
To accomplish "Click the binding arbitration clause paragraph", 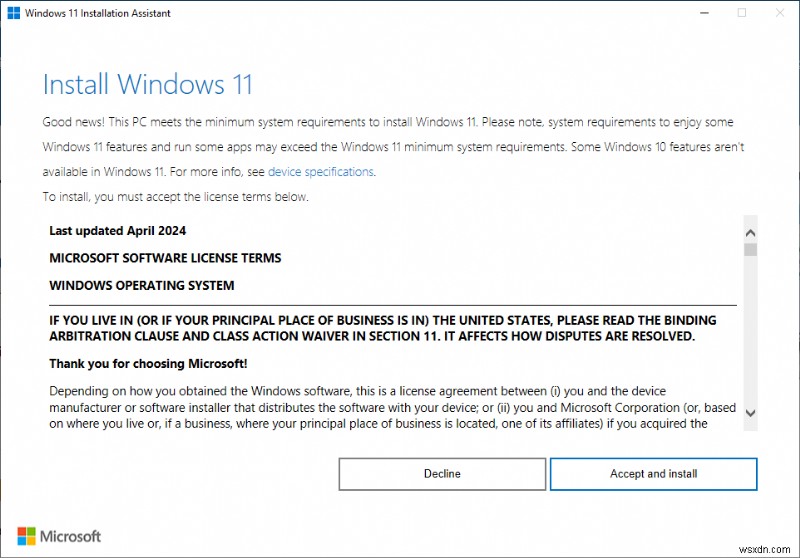I will point(383,328).
